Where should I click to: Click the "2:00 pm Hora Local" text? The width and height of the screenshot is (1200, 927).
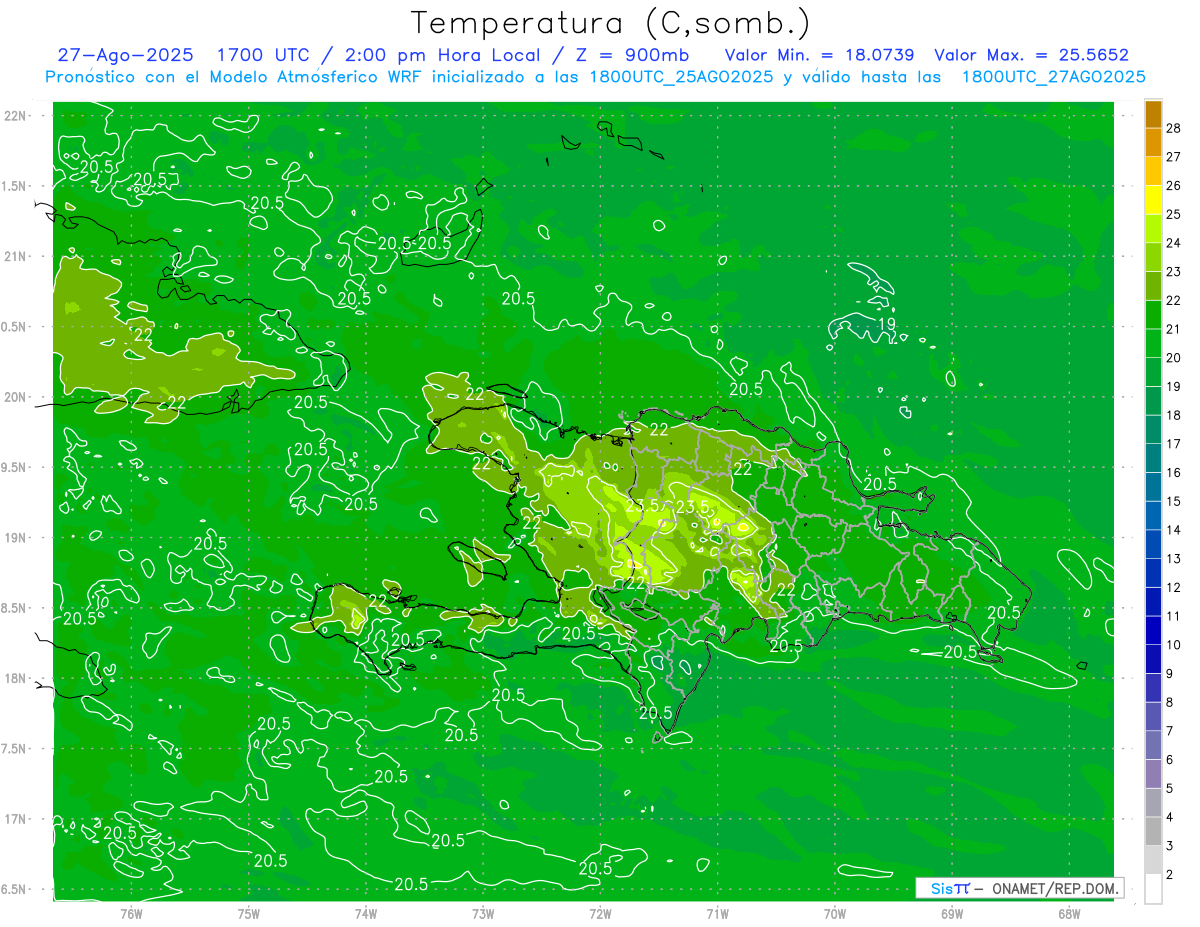pos(442,55)
